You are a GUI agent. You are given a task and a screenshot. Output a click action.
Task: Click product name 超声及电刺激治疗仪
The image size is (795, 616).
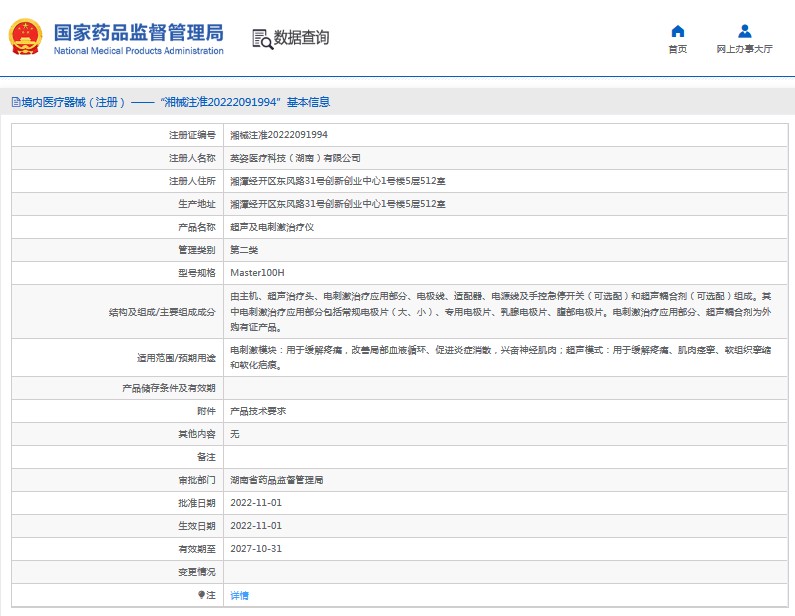pyautogui.click(x=272, y=226)
